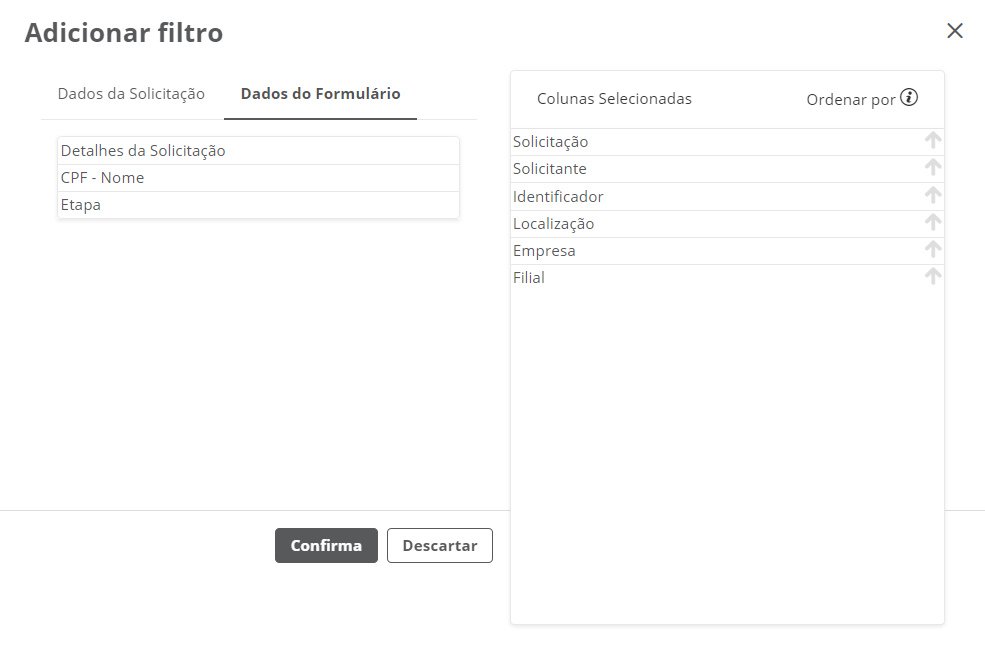Click the sort arrow for Localização

coord(933,222)
